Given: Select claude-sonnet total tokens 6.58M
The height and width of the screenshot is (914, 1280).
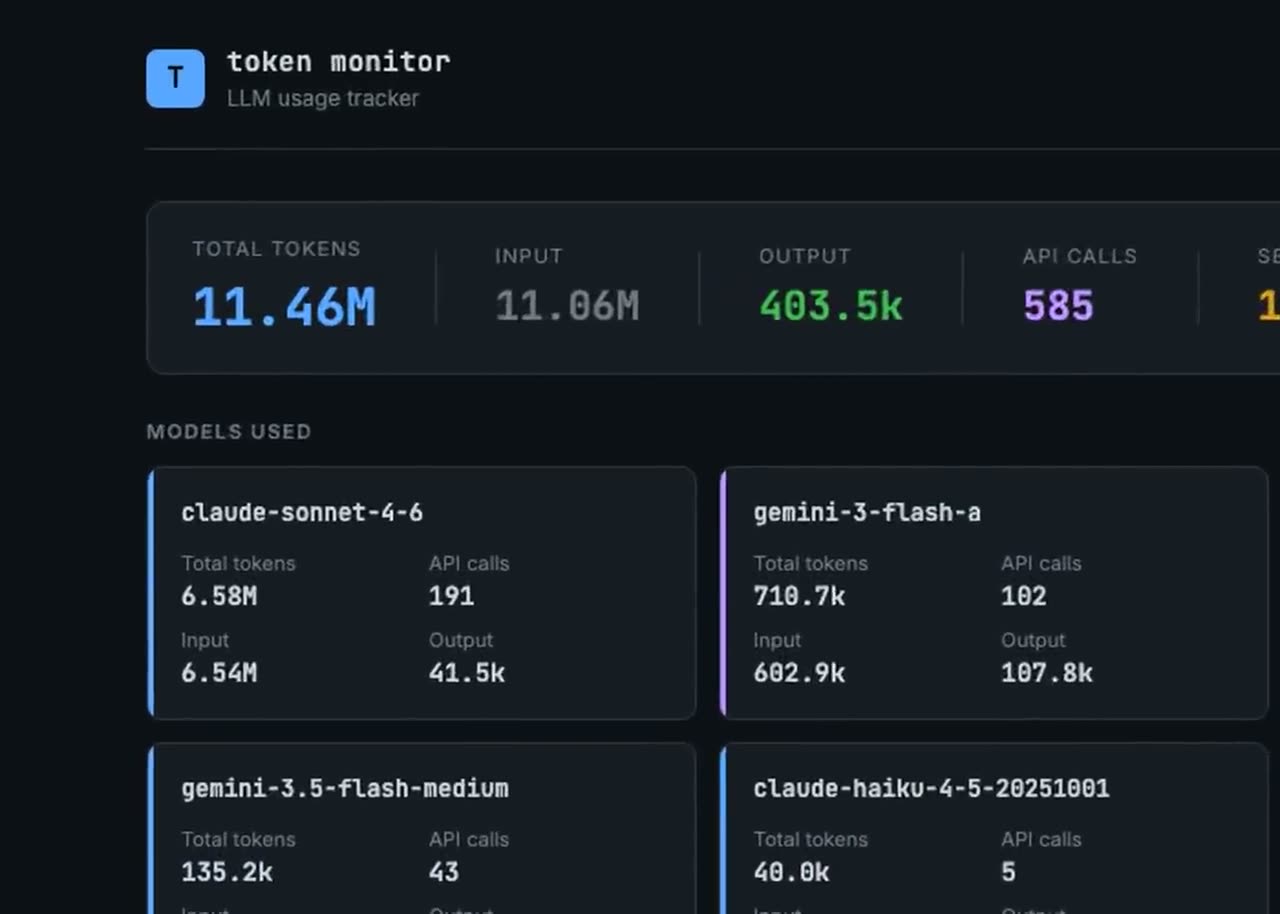Looking at the screenshot, I should [x=219, y=596].
